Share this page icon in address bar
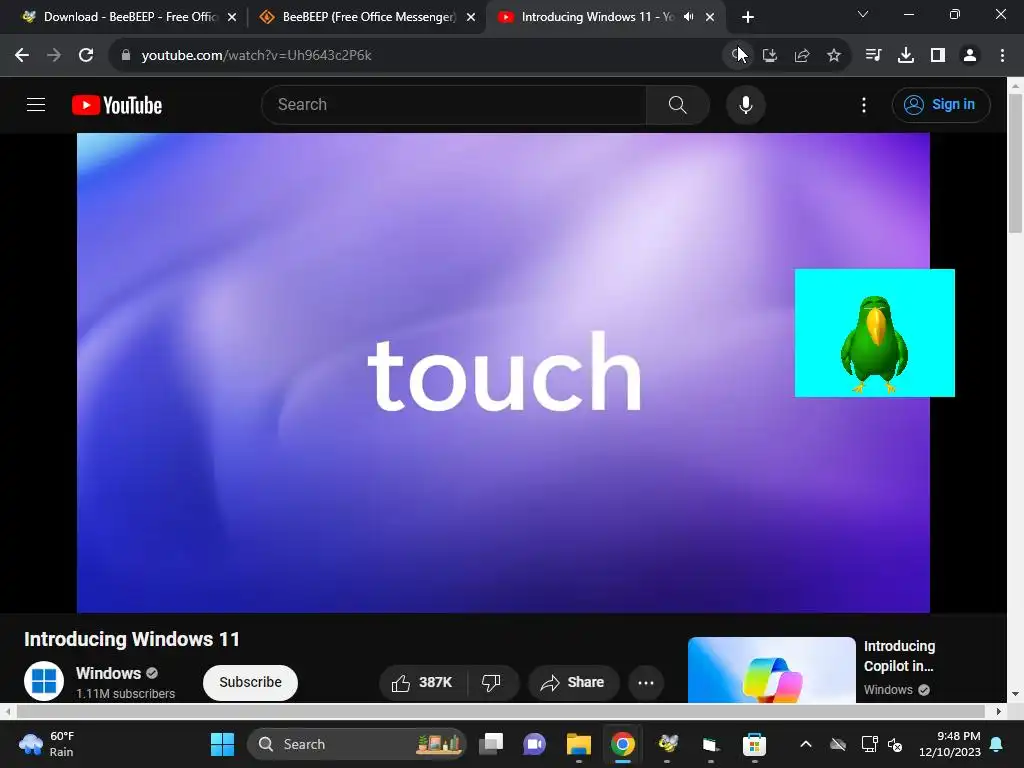The width and height of the screenshot is (1024, 768). click(802, 56)
